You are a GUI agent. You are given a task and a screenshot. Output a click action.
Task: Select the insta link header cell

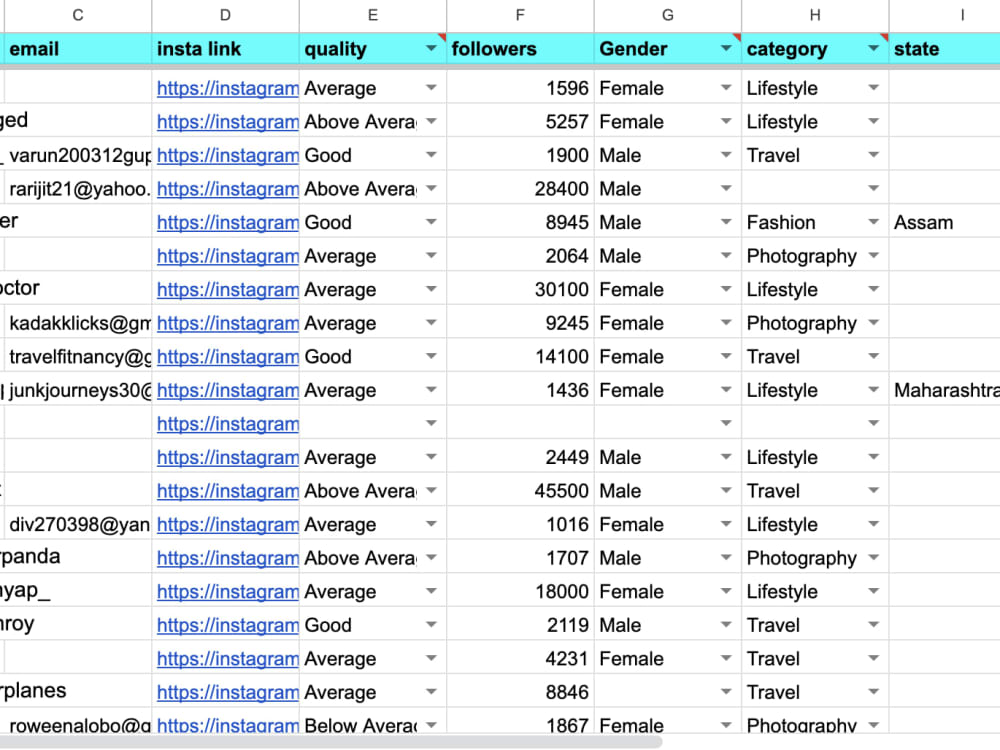pos(225,48)
